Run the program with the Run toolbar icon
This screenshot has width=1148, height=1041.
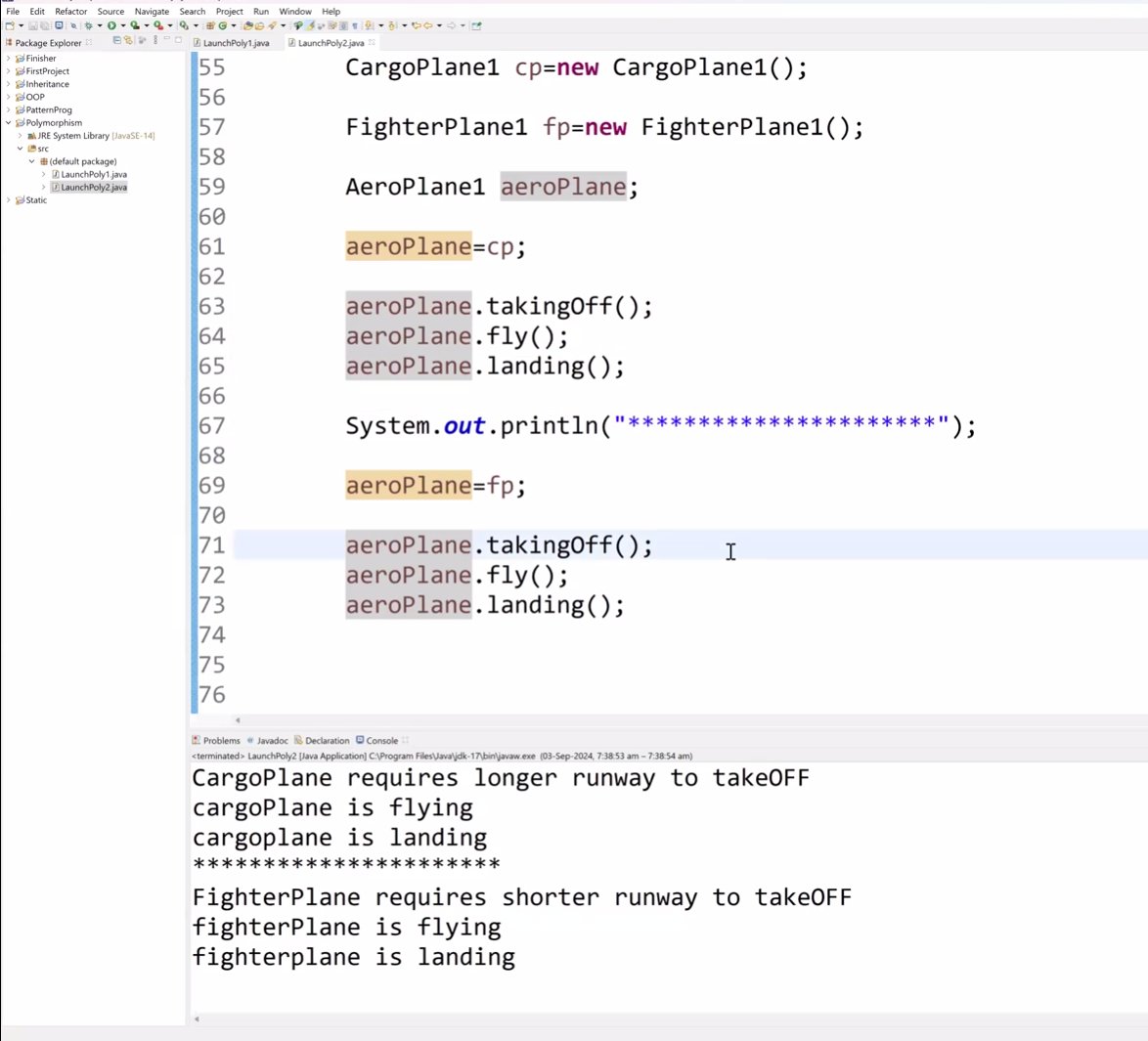(x=110, y=24)
